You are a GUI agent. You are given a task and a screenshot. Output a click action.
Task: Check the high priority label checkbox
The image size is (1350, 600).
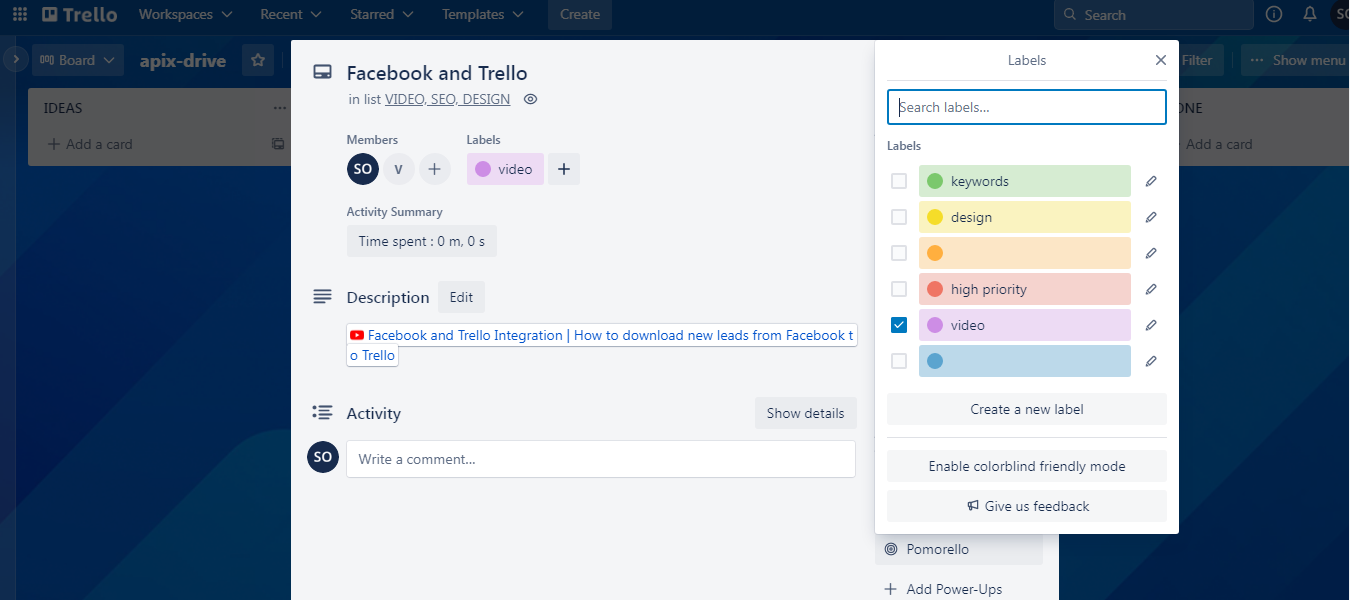pos(898,289)
